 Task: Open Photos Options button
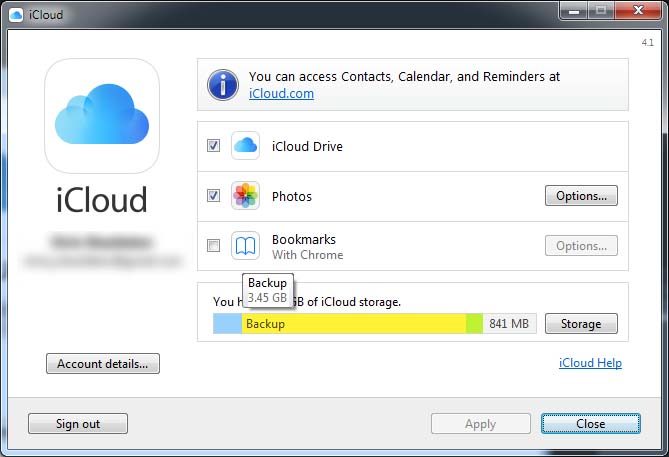(x=581, y=196)
